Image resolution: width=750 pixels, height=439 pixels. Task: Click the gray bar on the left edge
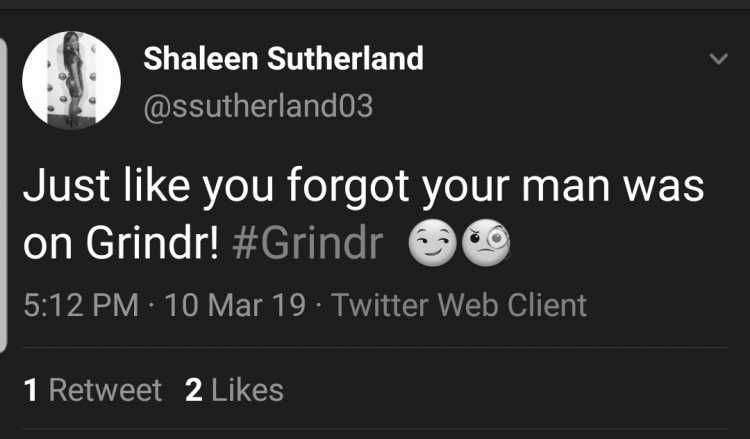tap(3, 195)
